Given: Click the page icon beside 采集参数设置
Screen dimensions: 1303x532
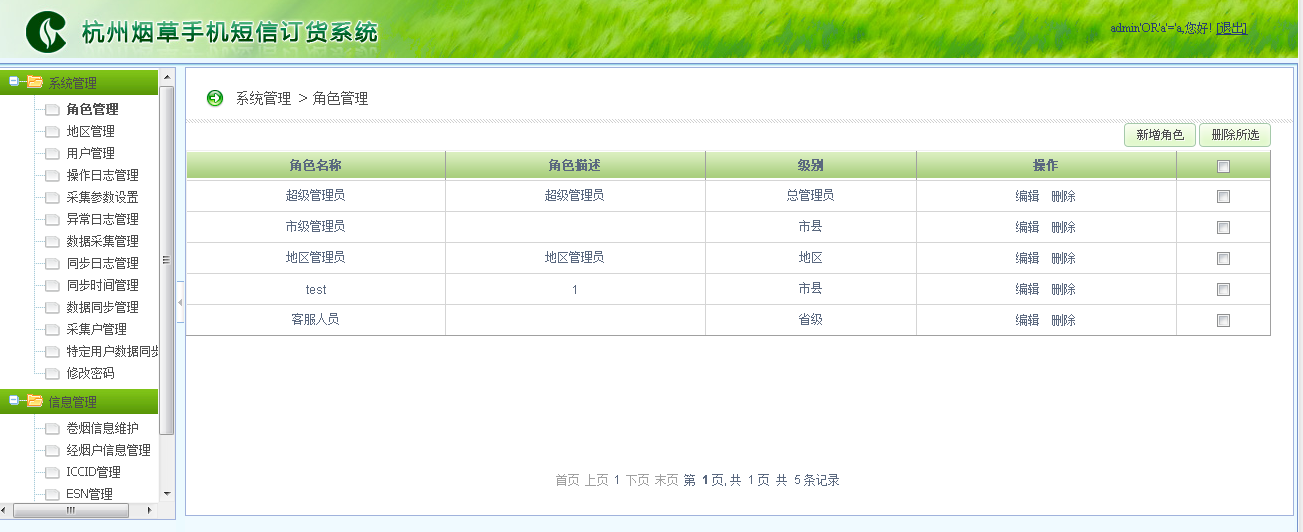Looking at the screenshot, I should 52,198.
